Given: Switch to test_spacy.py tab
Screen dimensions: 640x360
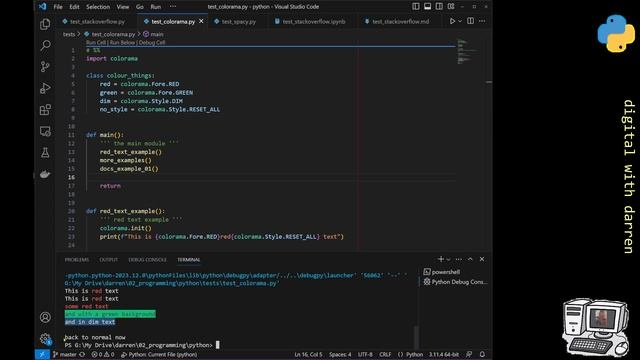Looking at the screenshot, I should 238,21.
